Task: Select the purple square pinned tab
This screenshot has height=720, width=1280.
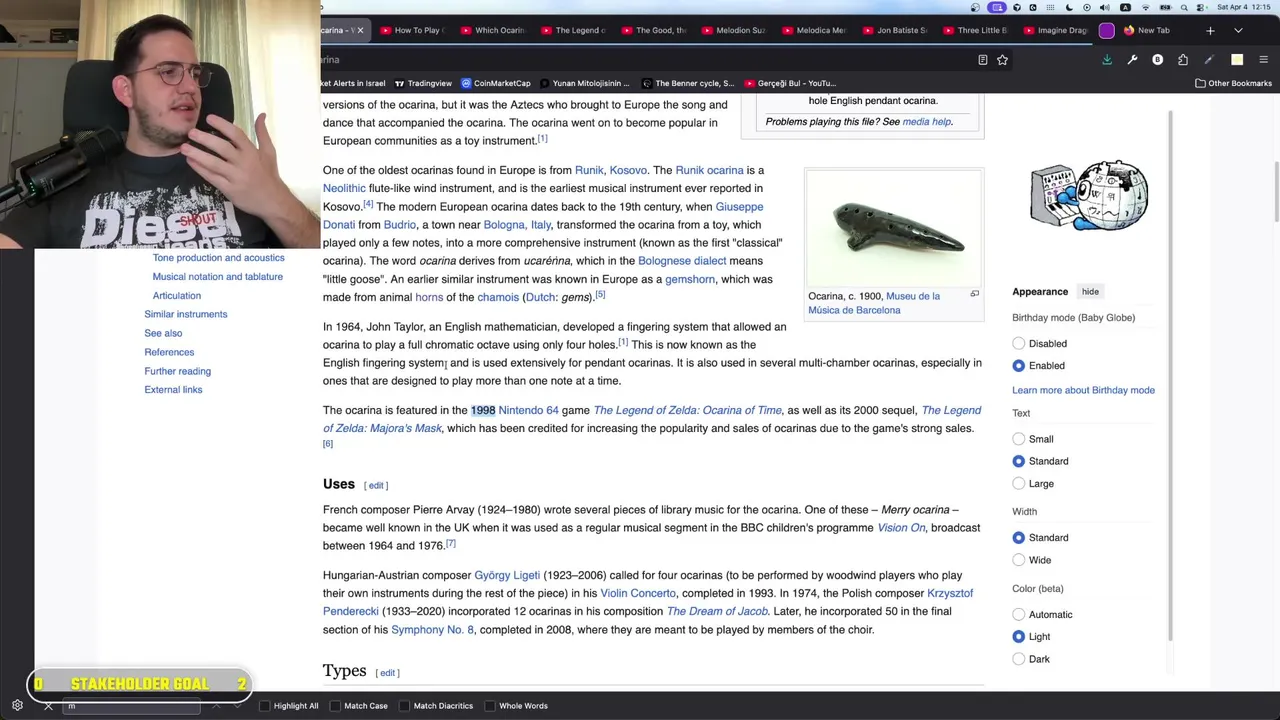Action: pyautogui.click(x=1107, y=30)
